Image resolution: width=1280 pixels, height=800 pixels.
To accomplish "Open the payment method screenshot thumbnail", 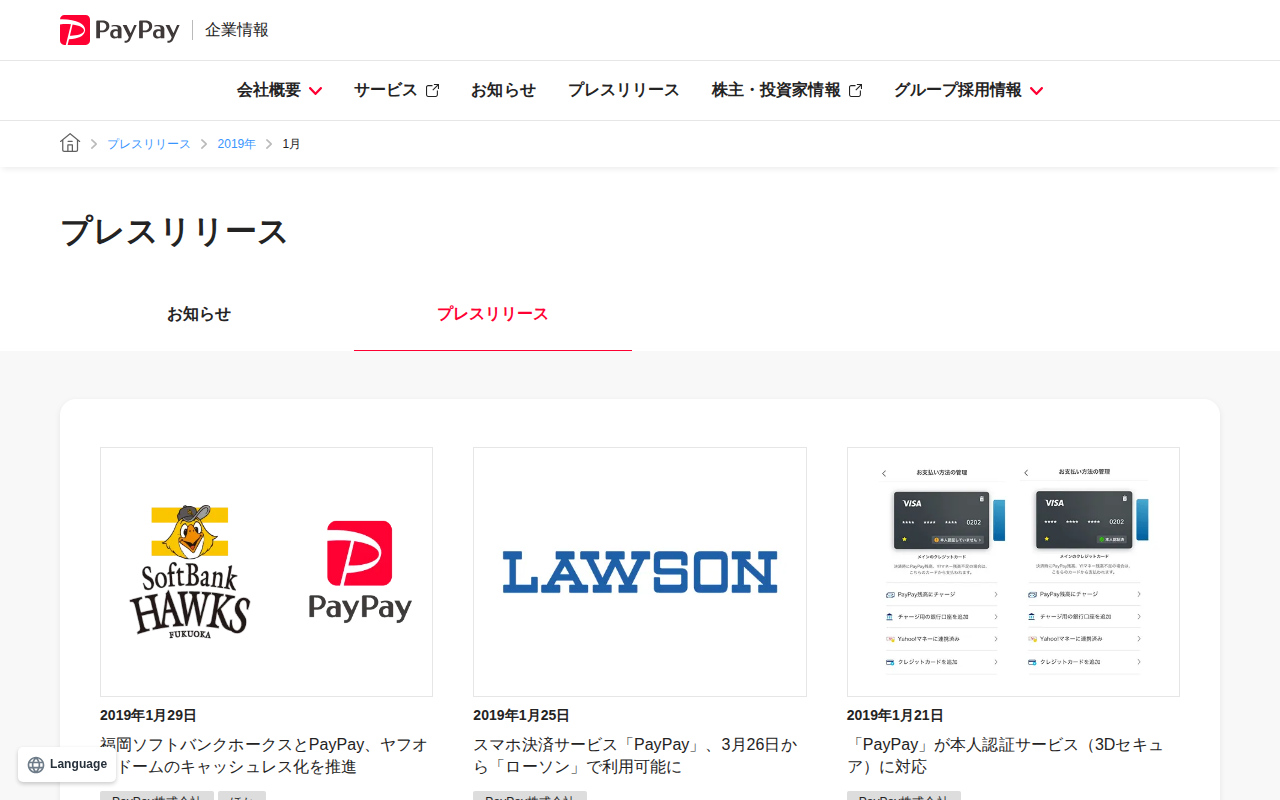I will tap(1013, 572).
